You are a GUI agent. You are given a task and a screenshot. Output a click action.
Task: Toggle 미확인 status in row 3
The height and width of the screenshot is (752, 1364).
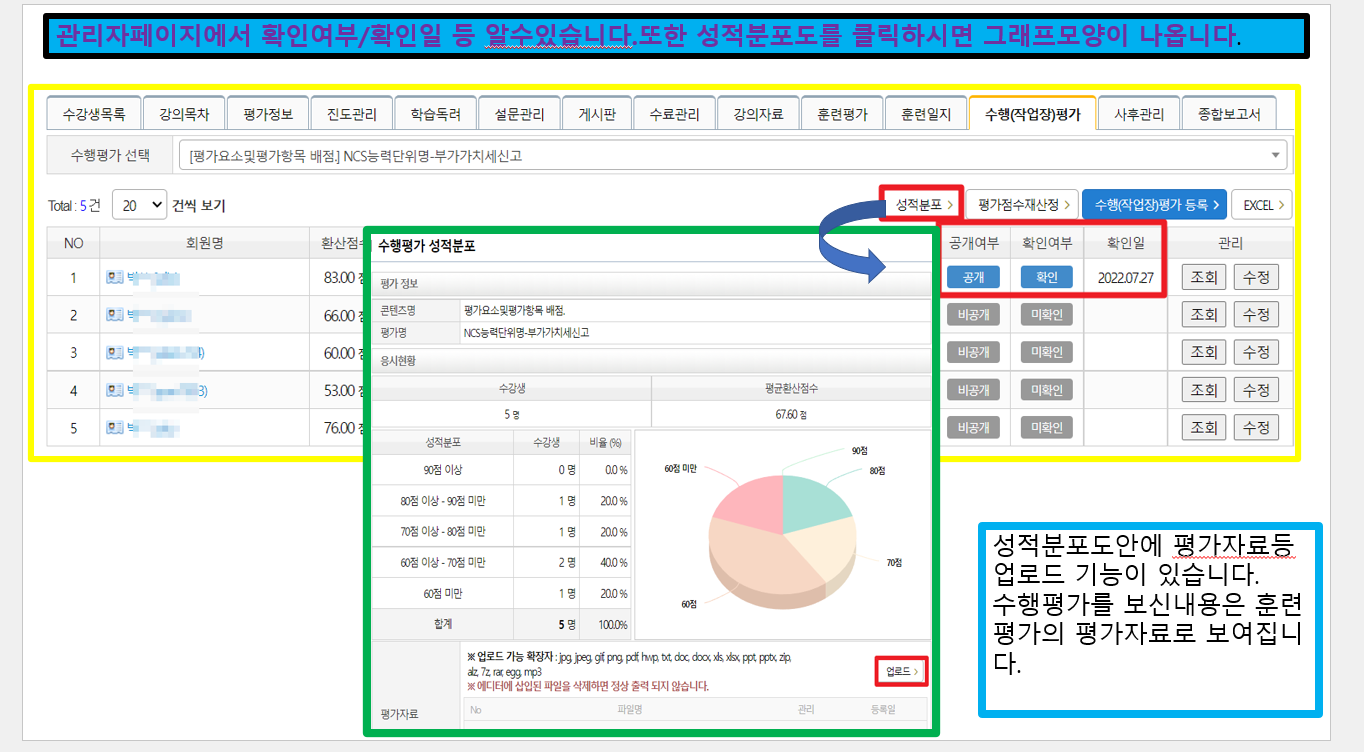[1046, 352]
